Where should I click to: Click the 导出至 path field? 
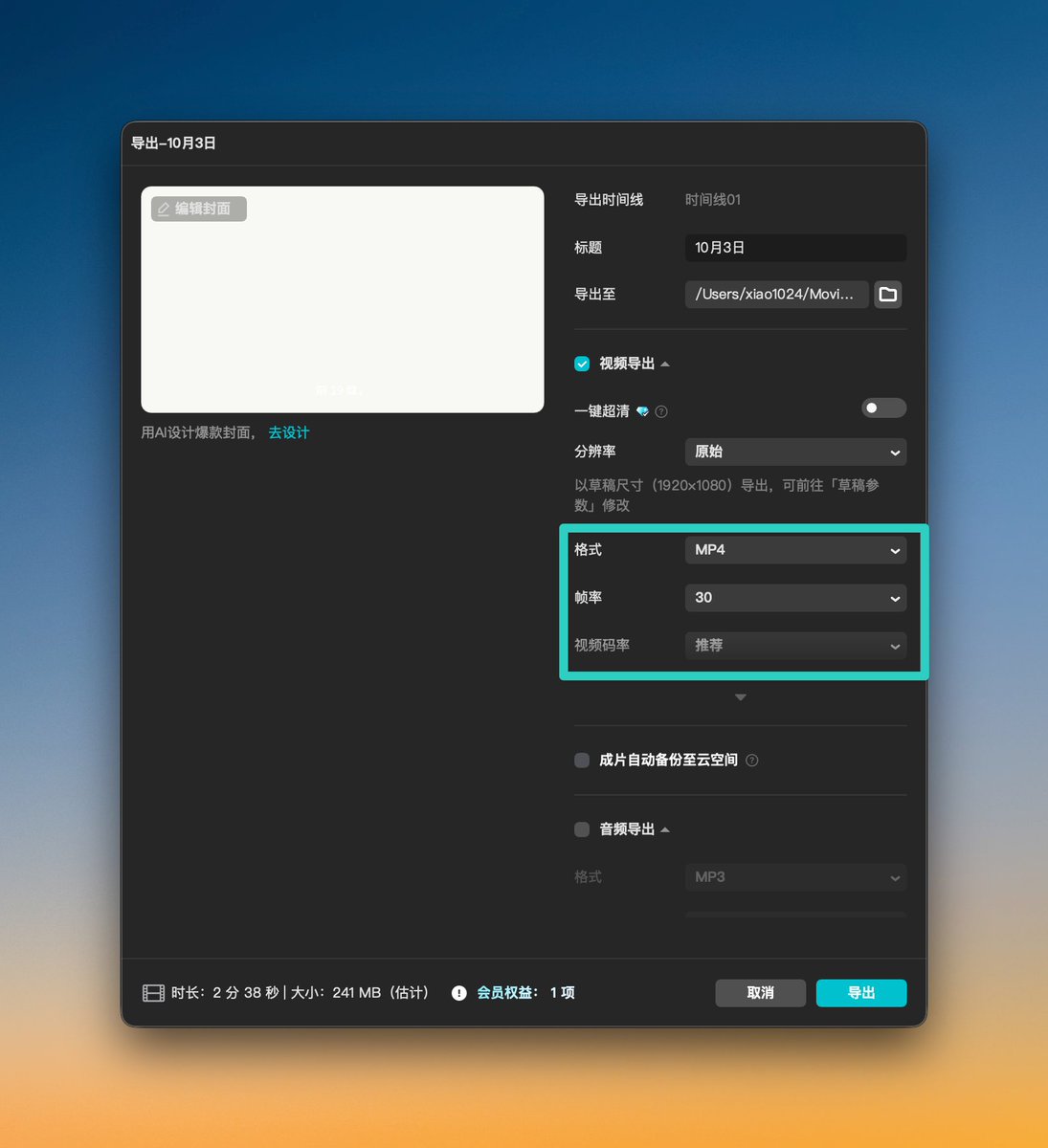tap(776, 295)
